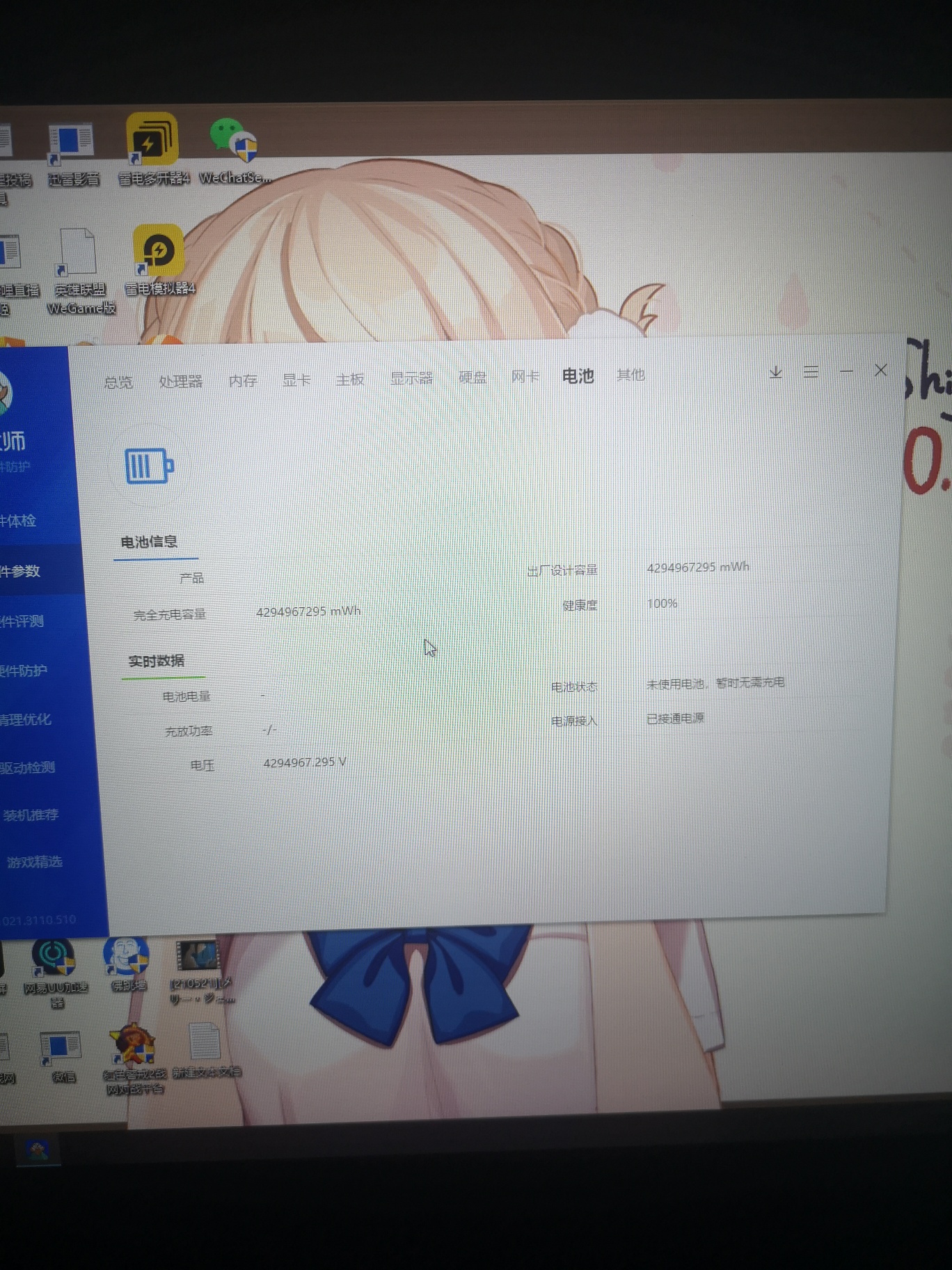Open the 迅雷影音 desktop shortcut
The image size is (952, 1270).
pyautogui.click(x=73, y=155)
